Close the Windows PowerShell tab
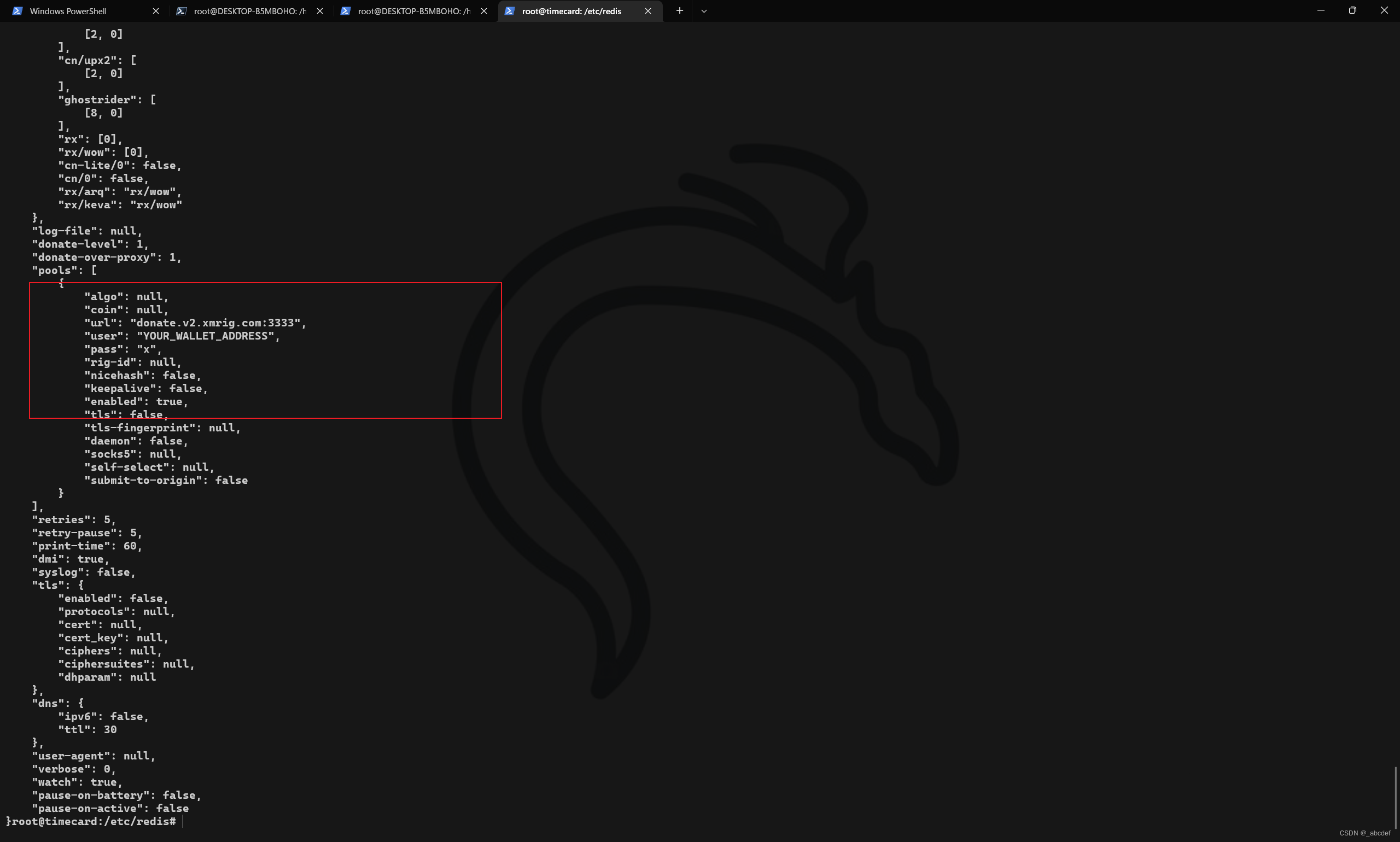 pyautogui.click(x=156, y=11)
